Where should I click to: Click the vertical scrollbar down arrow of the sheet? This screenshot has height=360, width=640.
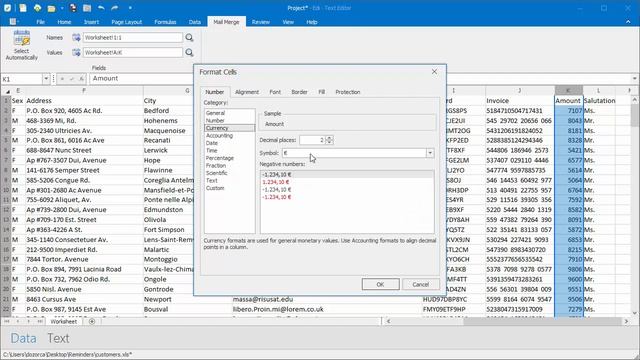point(635,313)
